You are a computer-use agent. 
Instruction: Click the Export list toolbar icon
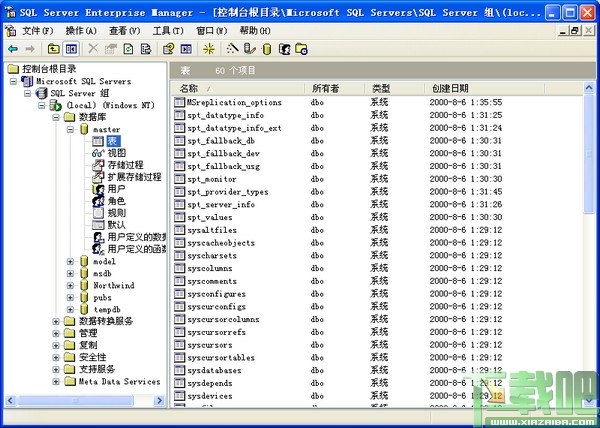(146, 49)
